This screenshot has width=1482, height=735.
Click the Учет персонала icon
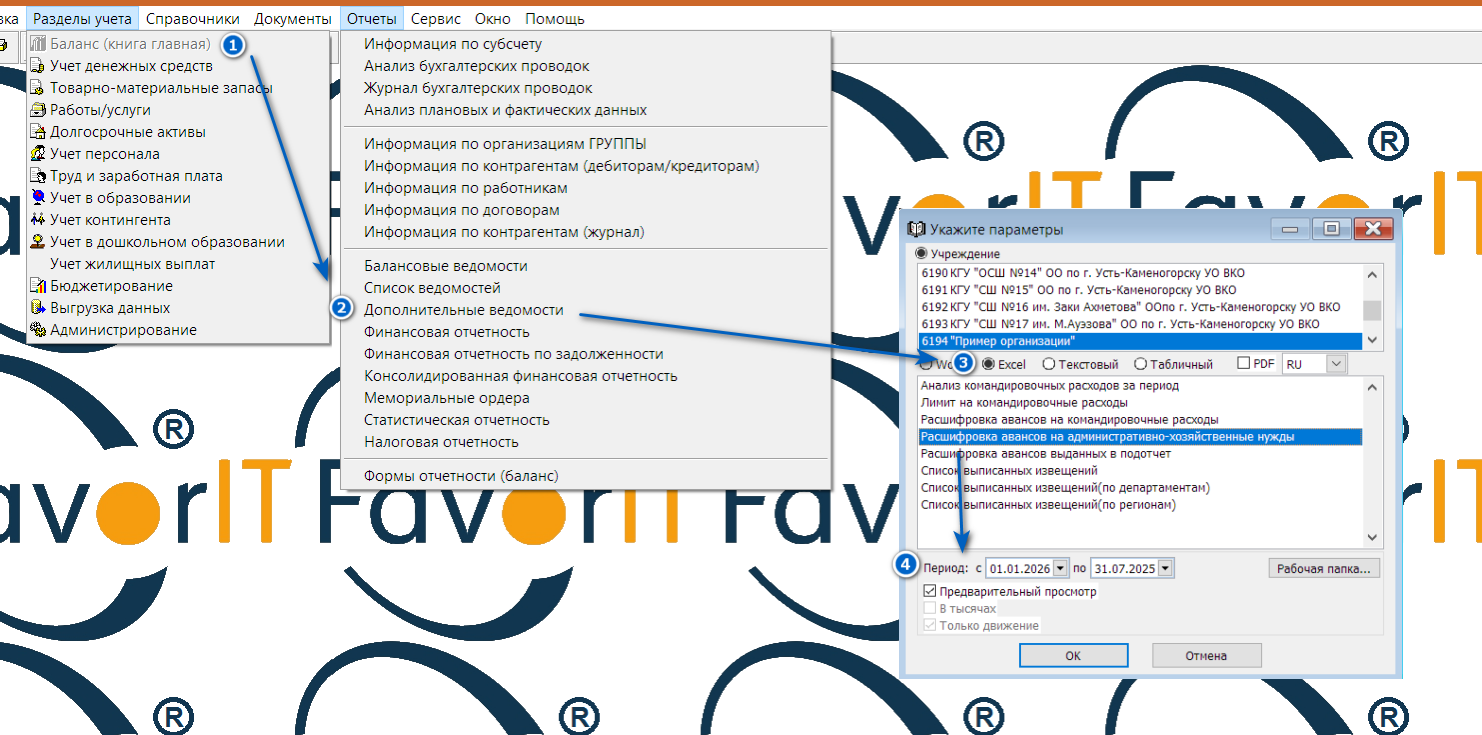tap(39, 154)
